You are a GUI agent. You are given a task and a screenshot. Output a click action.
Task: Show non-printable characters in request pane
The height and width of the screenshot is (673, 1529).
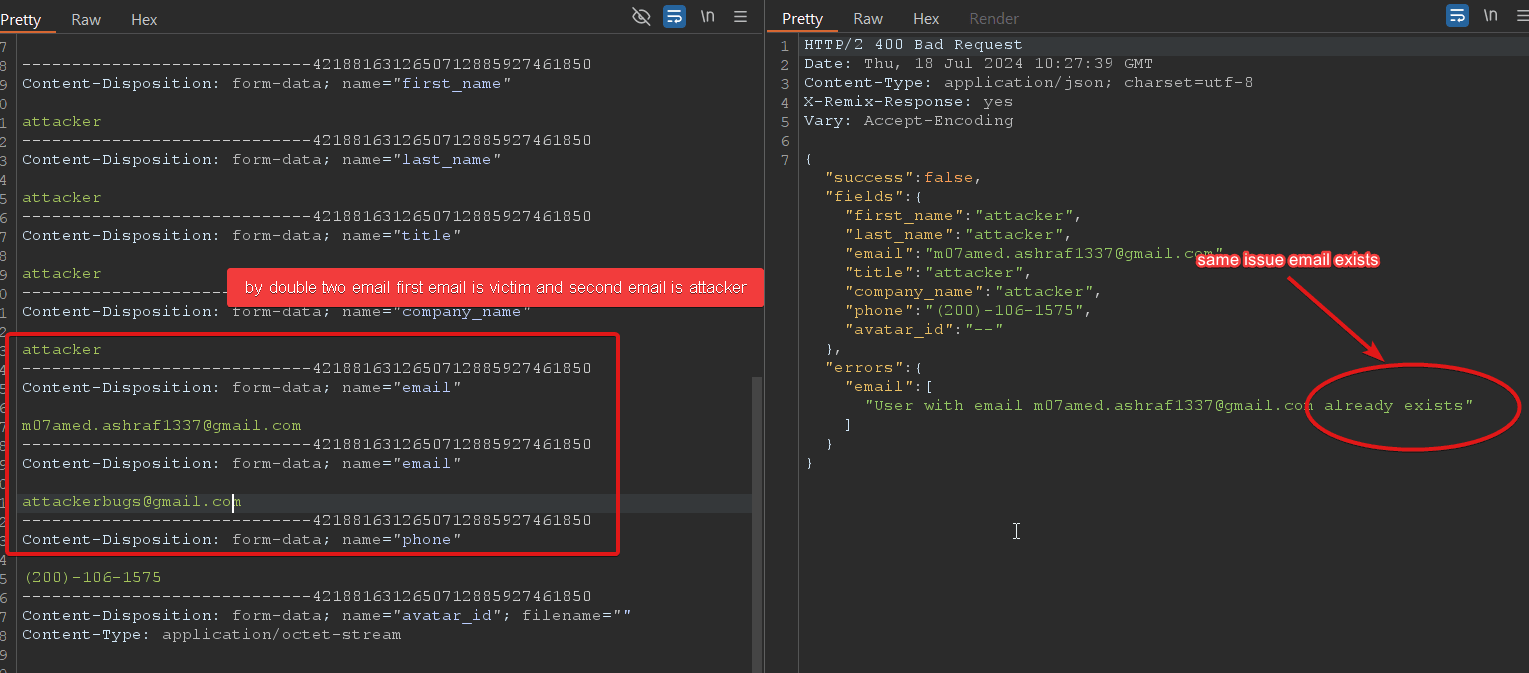(707, 16)
